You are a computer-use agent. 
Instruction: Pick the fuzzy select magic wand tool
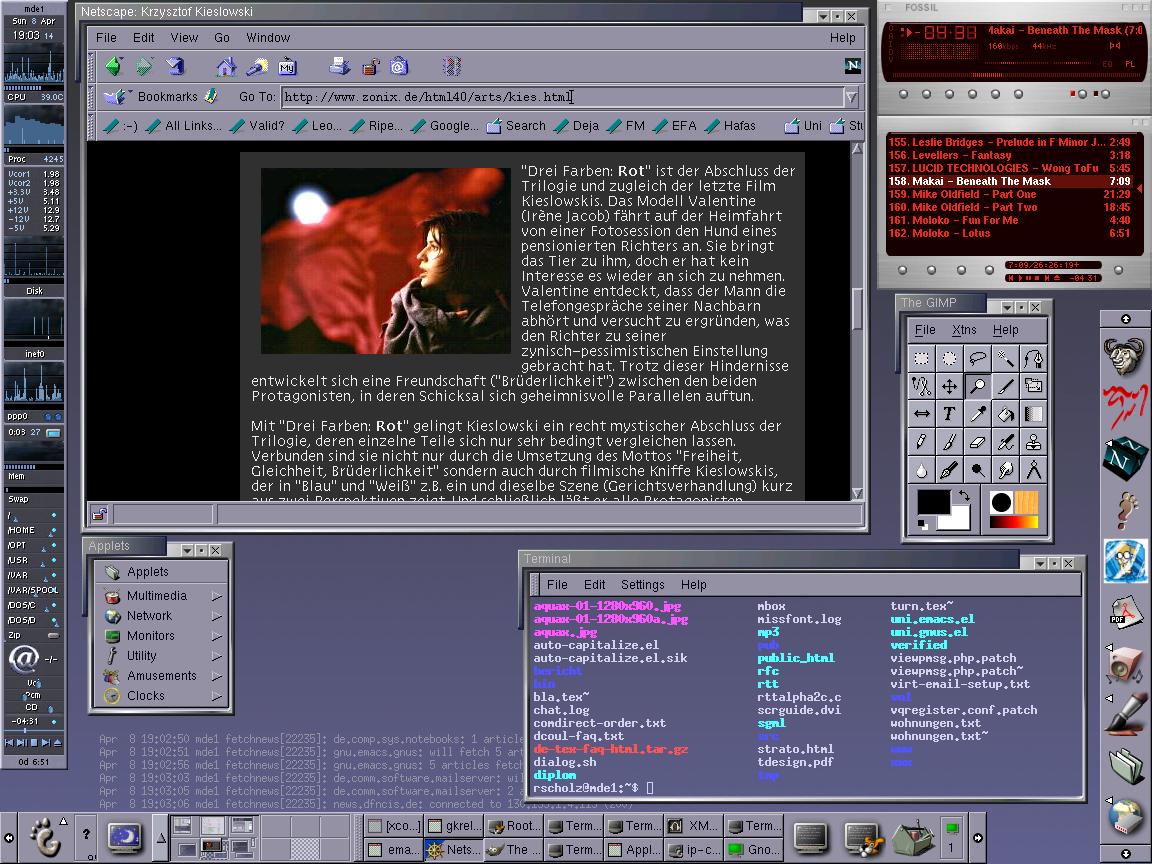click(1005, 359)
